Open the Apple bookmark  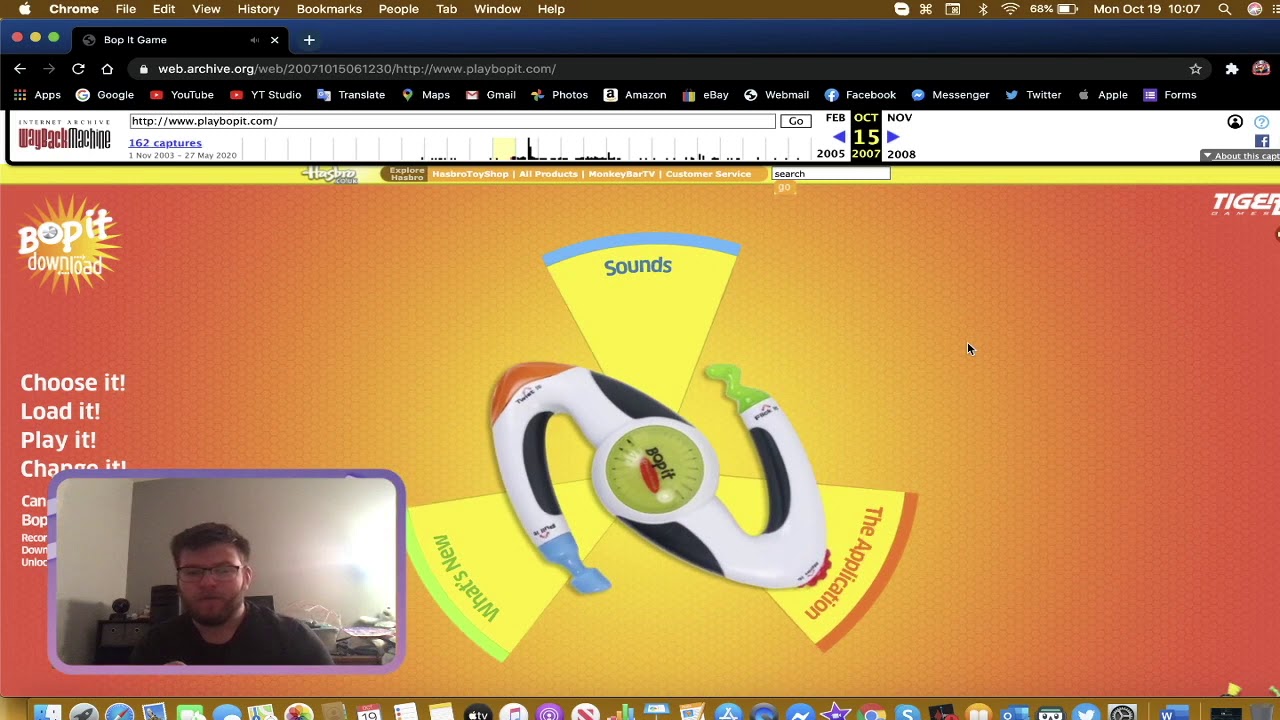(1102, 95)
